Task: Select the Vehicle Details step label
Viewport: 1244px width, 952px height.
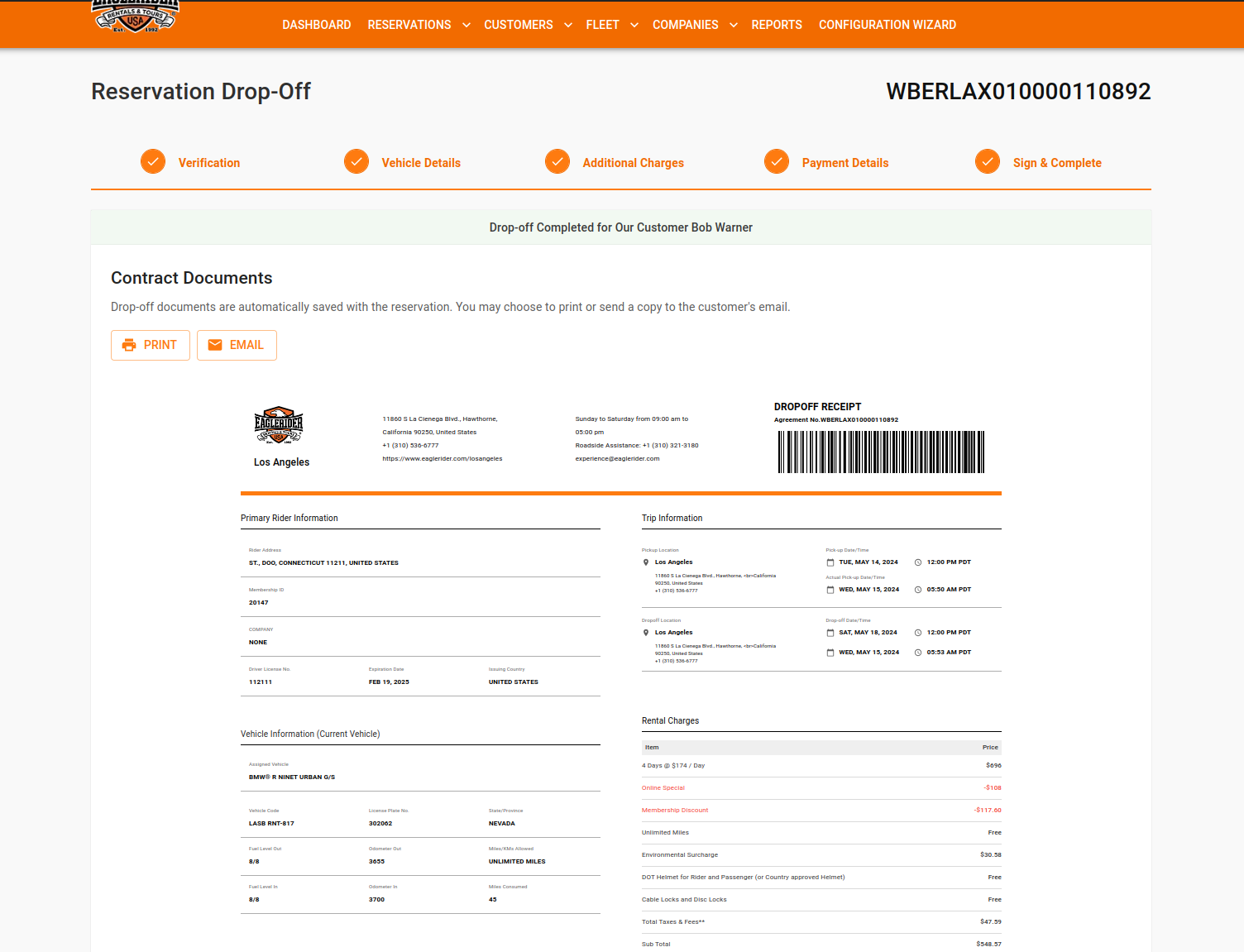Action: point(421,163)
